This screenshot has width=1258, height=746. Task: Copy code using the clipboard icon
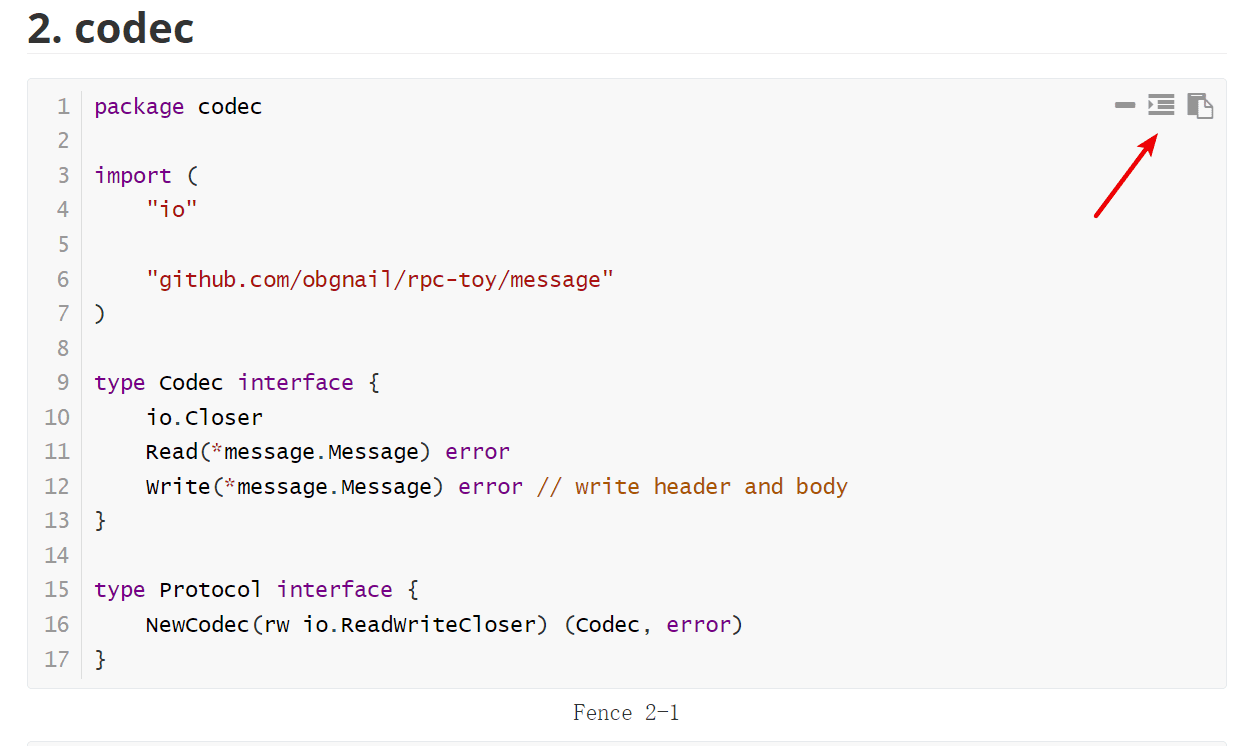coord(1200,105)
